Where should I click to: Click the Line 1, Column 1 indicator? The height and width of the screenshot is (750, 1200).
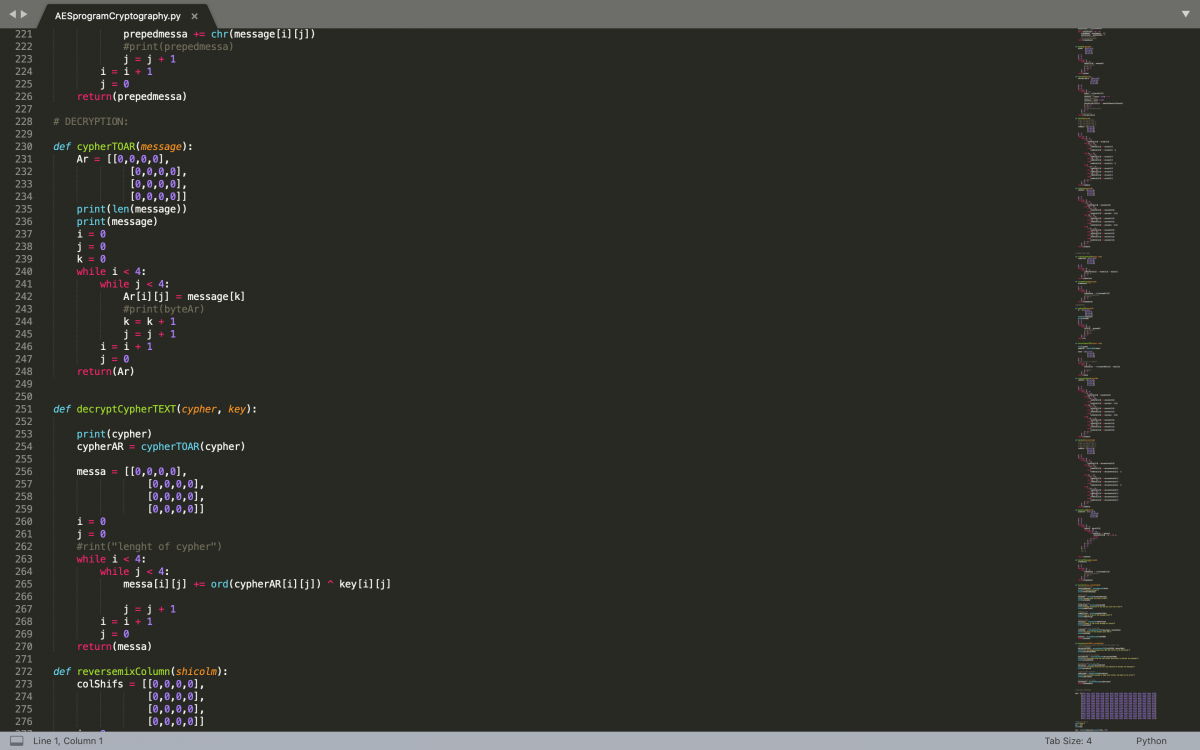68,741
